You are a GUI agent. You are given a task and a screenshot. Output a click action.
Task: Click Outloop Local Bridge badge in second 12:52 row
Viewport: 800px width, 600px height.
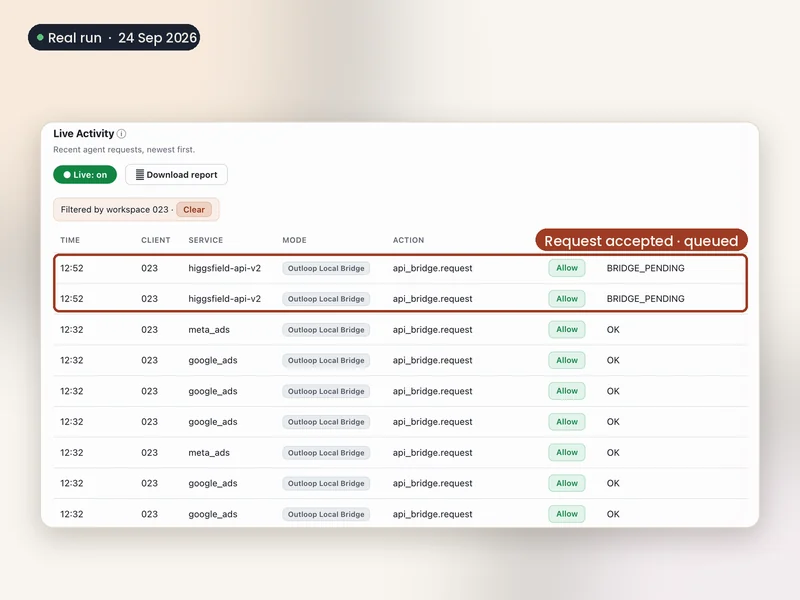point(326,299)
